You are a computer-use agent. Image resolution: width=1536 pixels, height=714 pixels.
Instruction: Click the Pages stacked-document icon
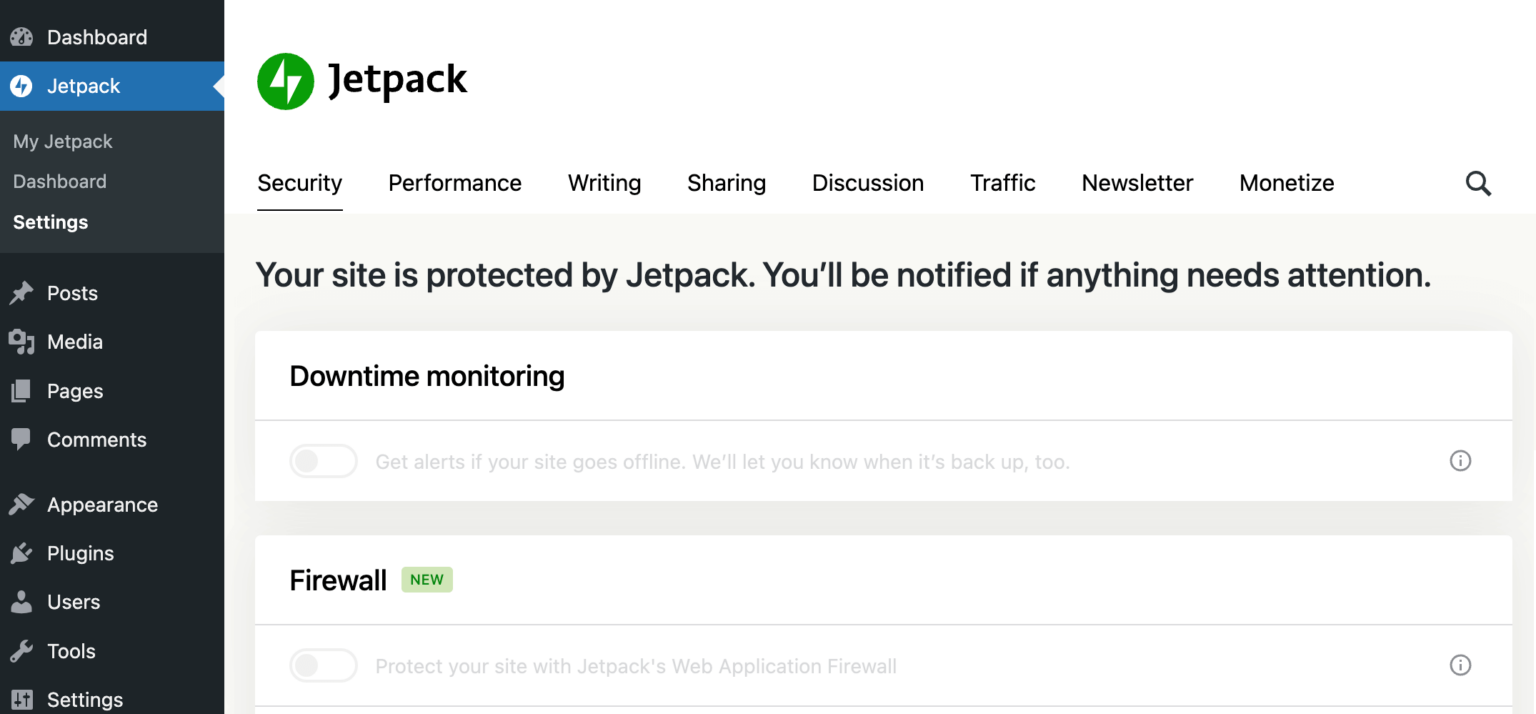[x=22, y=390]
